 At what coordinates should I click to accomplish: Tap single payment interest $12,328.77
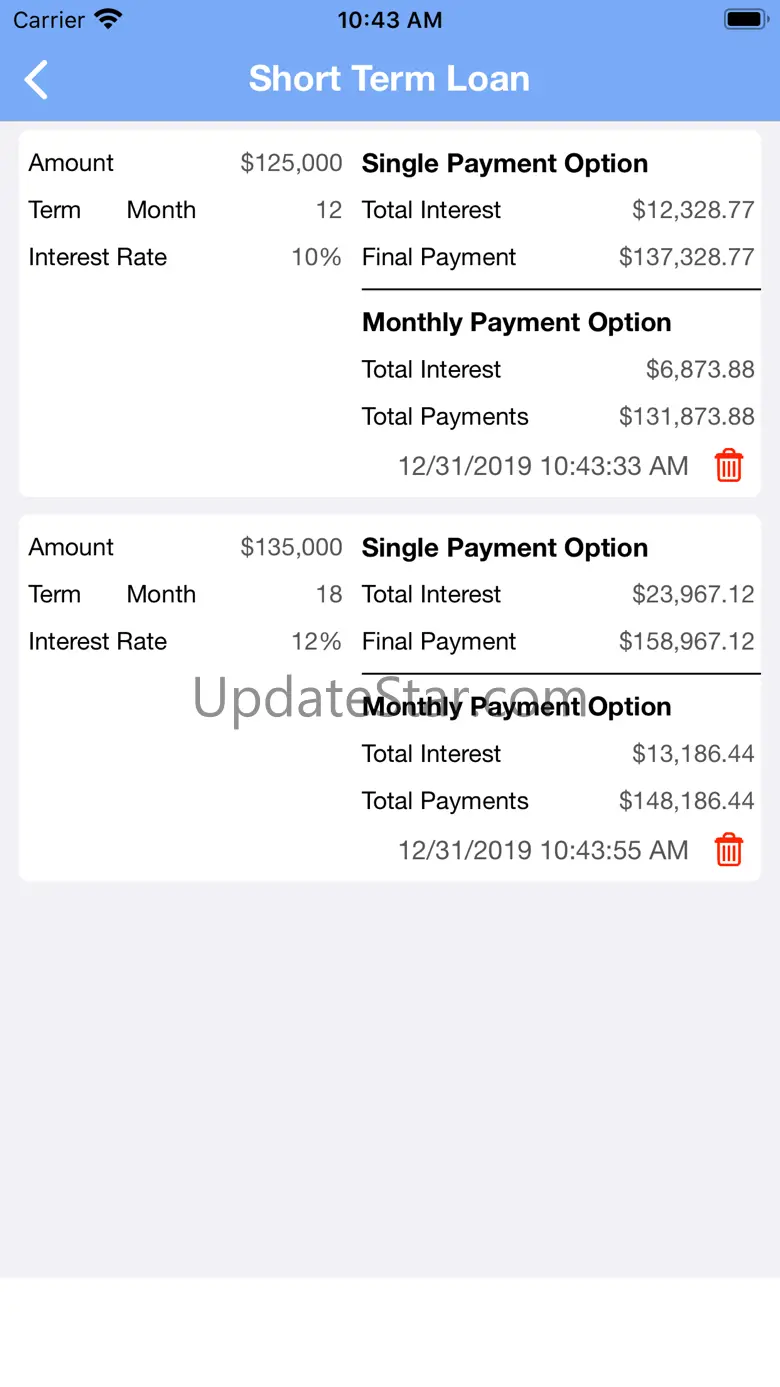pyautogui.click(x=693, y=210)
